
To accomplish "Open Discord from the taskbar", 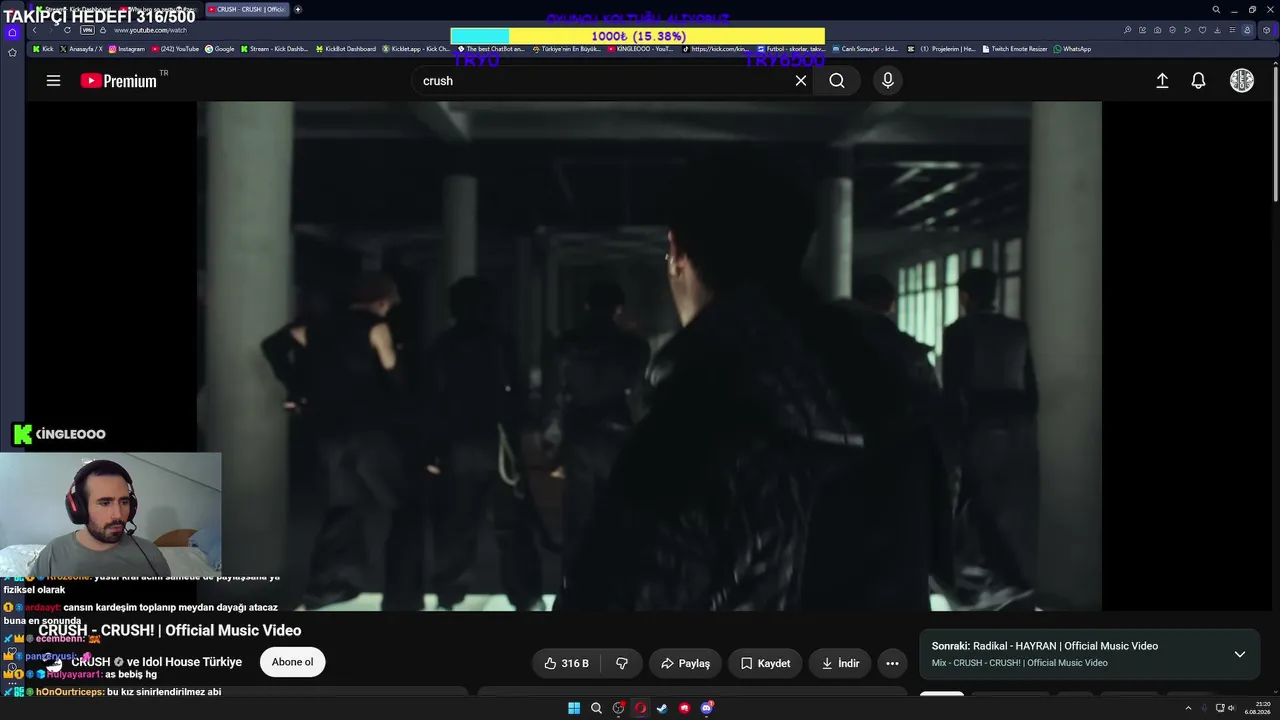I will pyautogui.click(x=707, y=708).
